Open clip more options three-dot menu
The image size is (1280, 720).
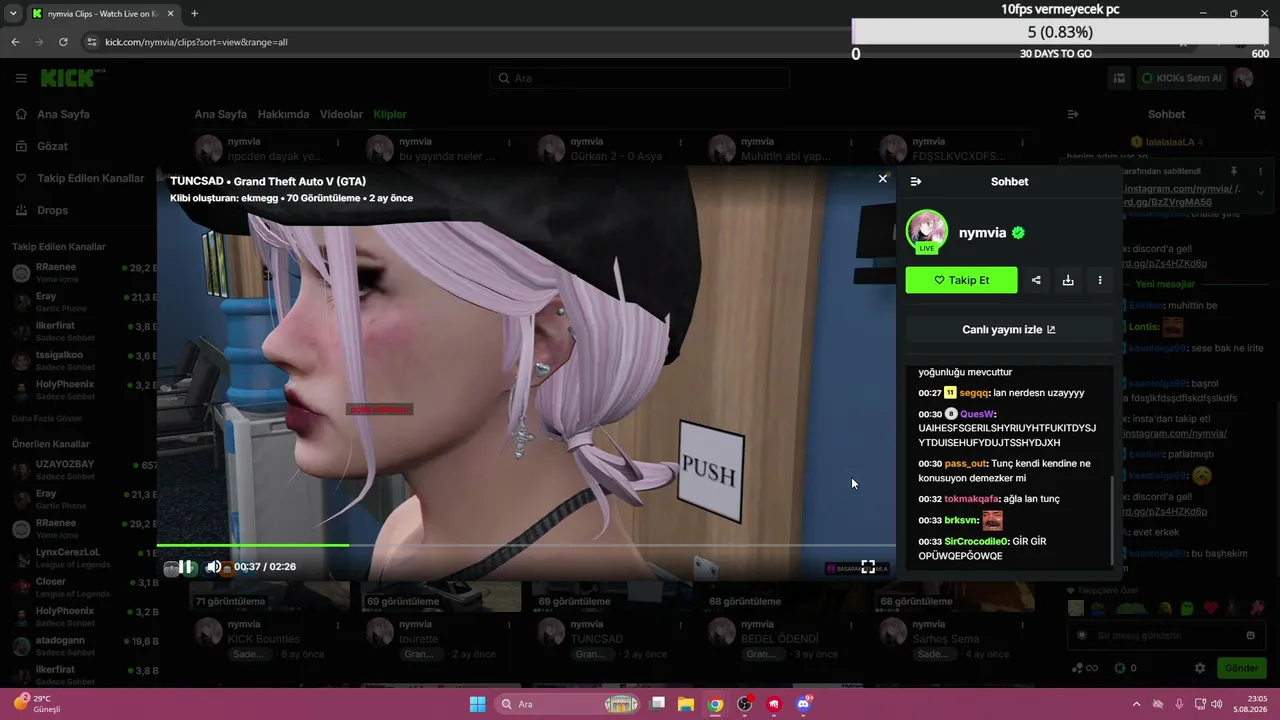click(x=1100, y=280)
